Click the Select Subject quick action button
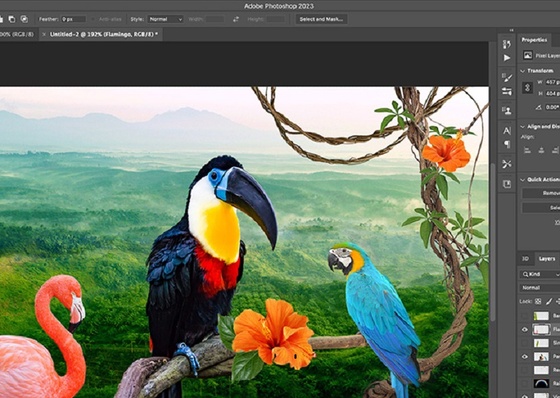560x398 pixels. (541, 208)
